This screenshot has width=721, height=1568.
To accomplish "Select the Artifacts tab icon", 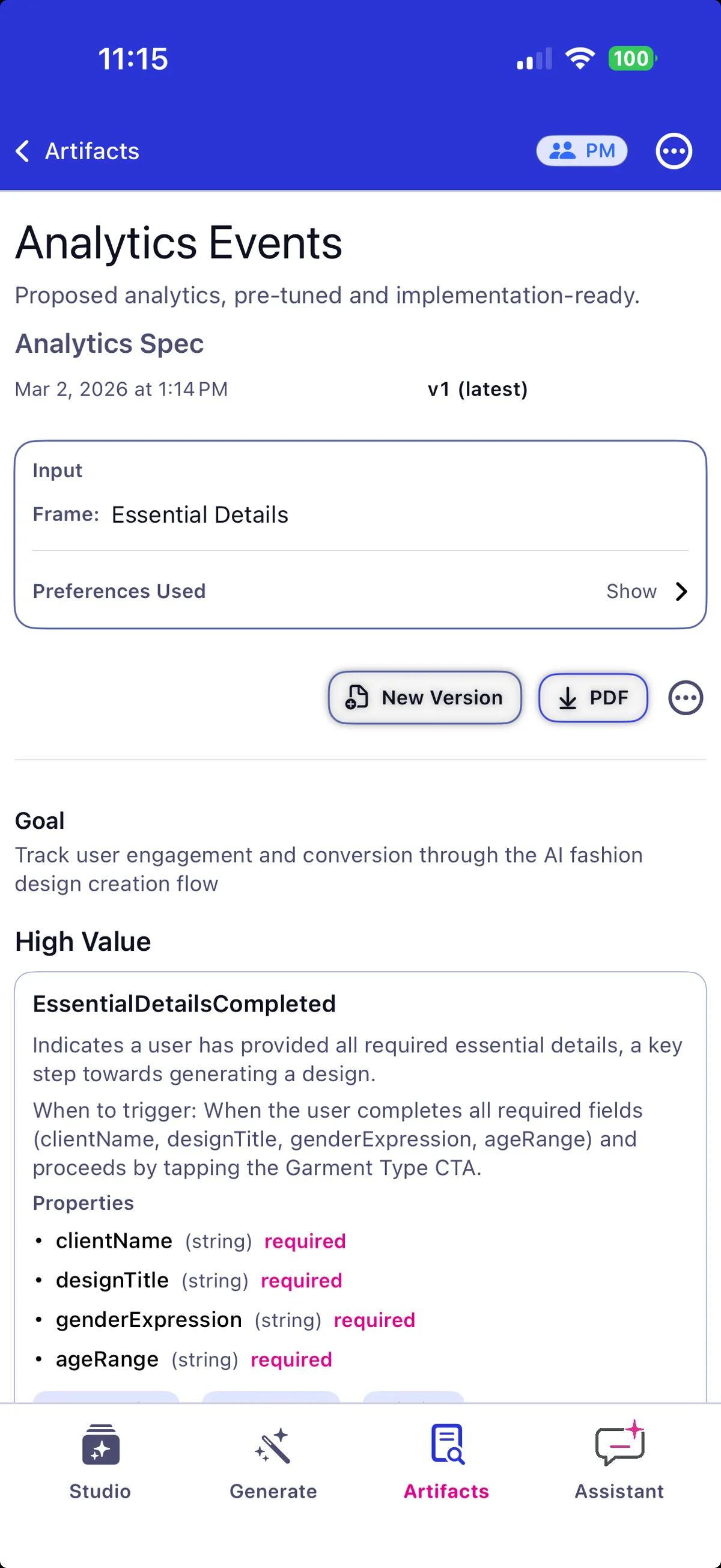I will [447, 1444].
